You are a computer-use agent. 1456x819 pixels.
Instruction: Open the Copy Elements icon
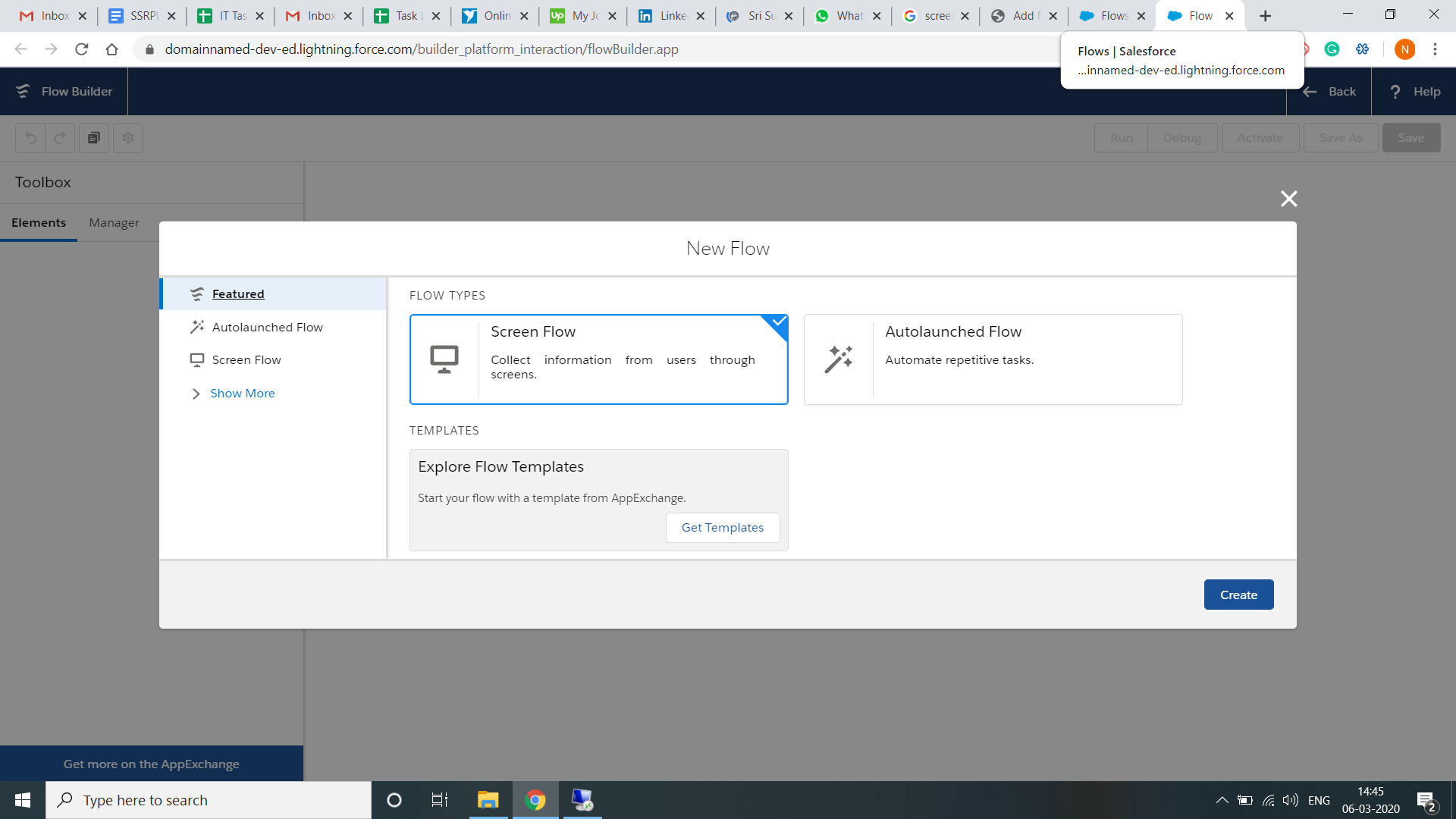(94, 137)
